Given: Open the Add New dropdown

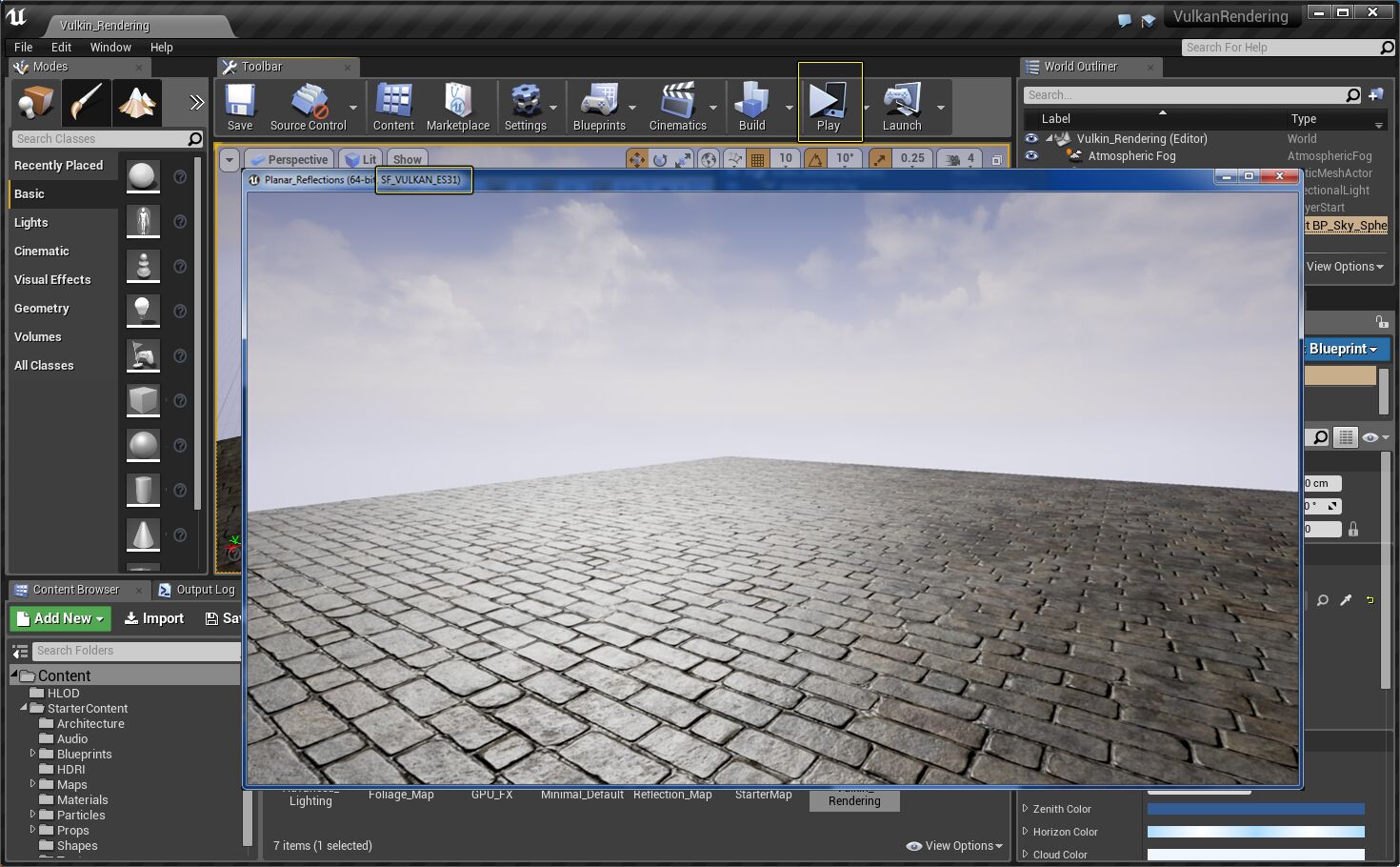Looking at the screenshot, I should click(60, 618).
